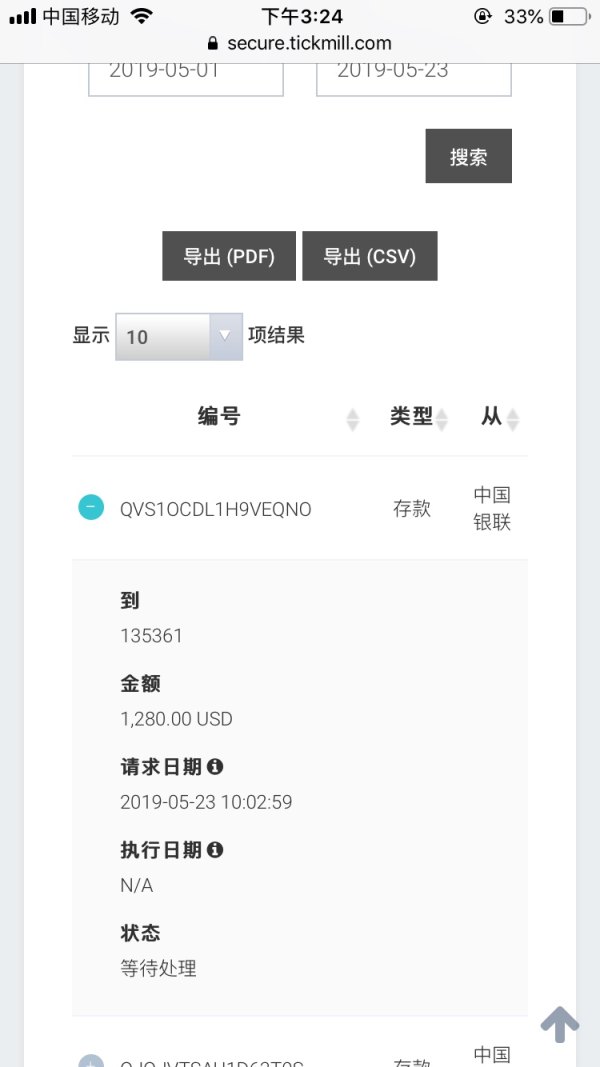Click the 类型 column header
600x1067 pixels.
[410, 417]
